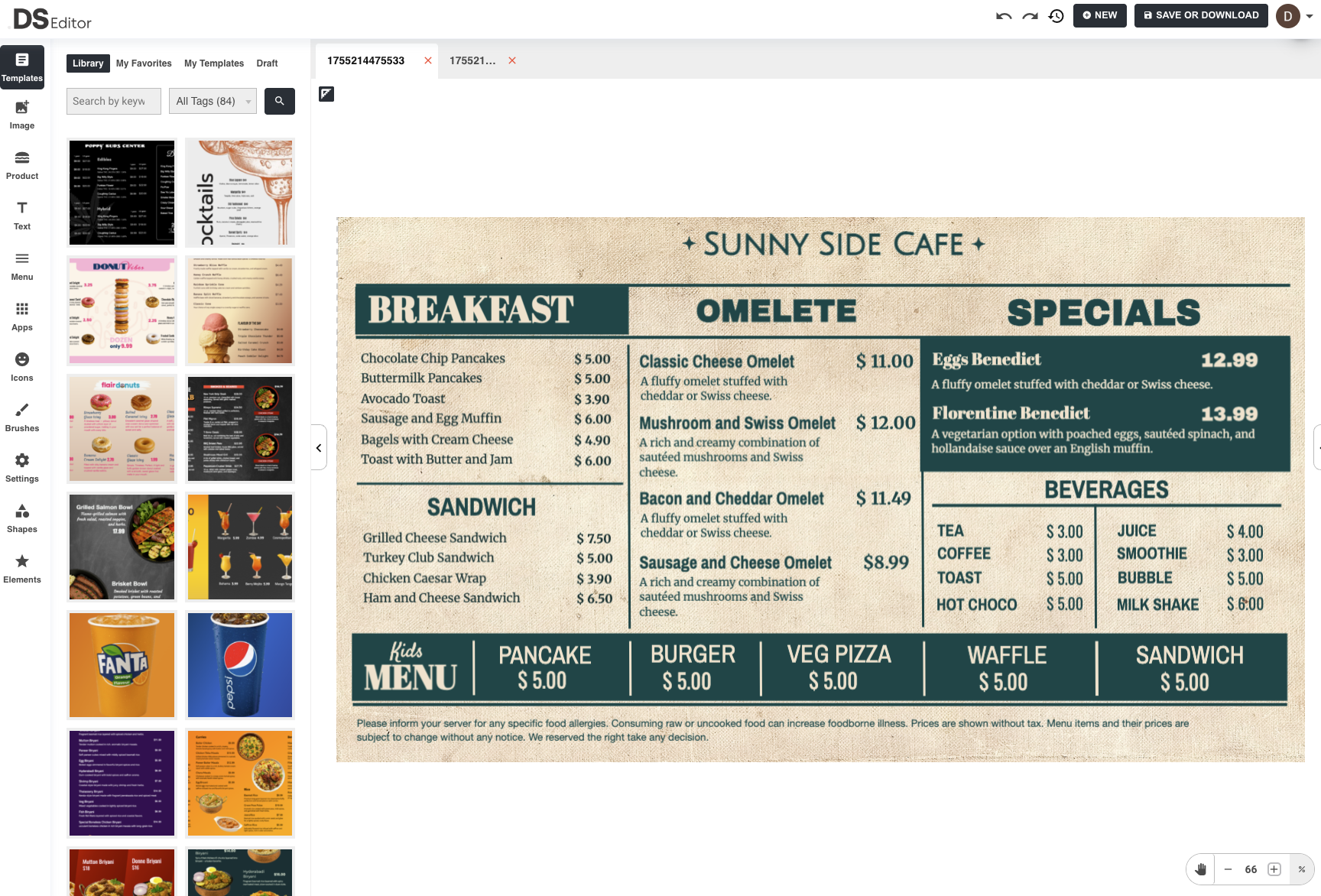The width and height of the screenshot is (1321, 896).
Task: Select the SUNNY SIDE CAFE title text
Action: coord(833,245)
